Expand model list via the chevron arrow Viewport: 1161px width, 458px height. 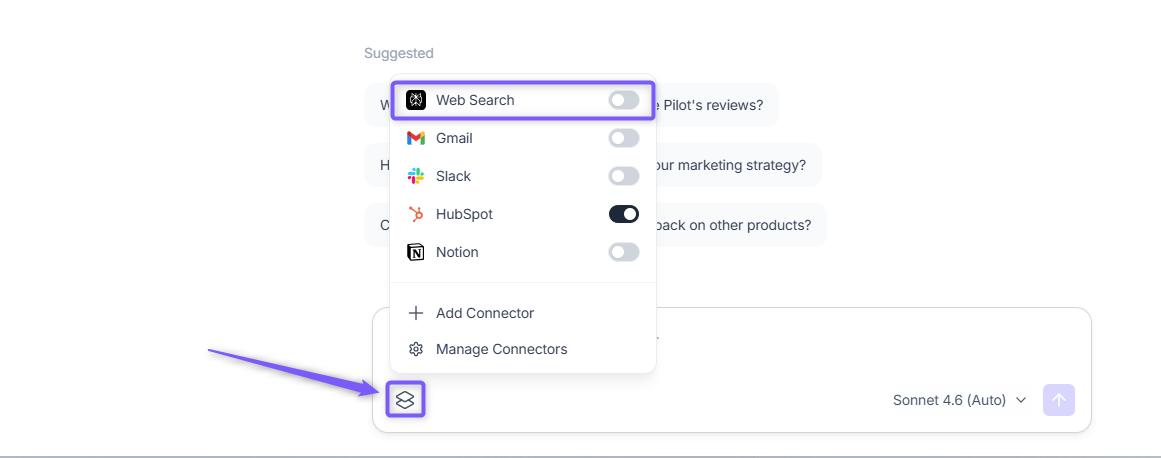1021,400
